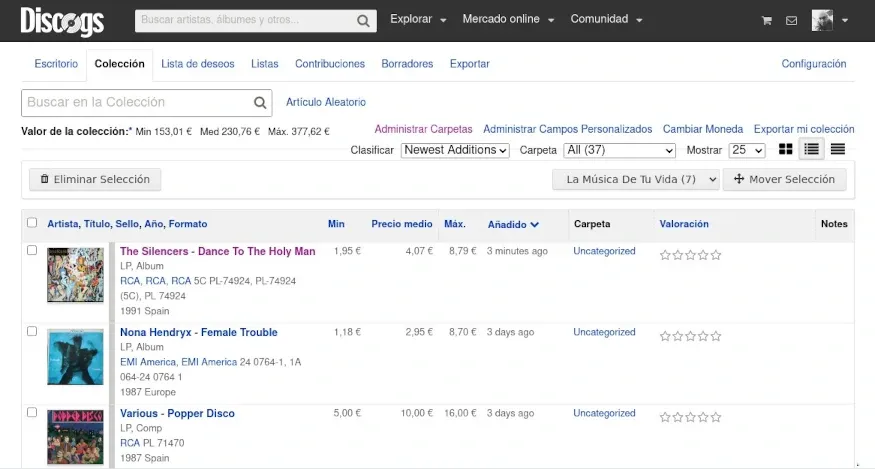This screenshot has height=469, width=875.
Task: Select Nona Hendryx row checkbox
Action: tap(32, 331)
